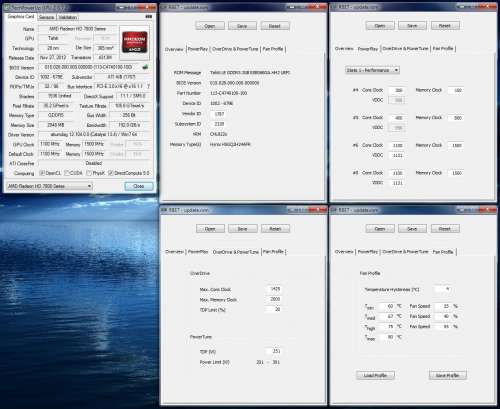
Task: Click the Max. Memory Clock input field
Action: click(274, 299)
